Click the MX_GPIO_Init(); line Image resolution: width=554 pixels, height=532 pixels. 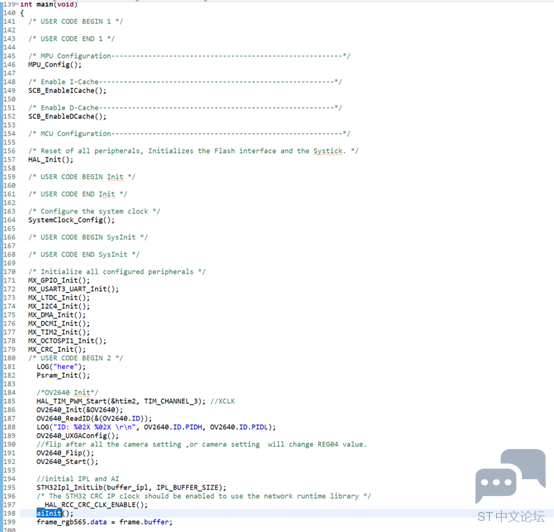tap(59, 280)
